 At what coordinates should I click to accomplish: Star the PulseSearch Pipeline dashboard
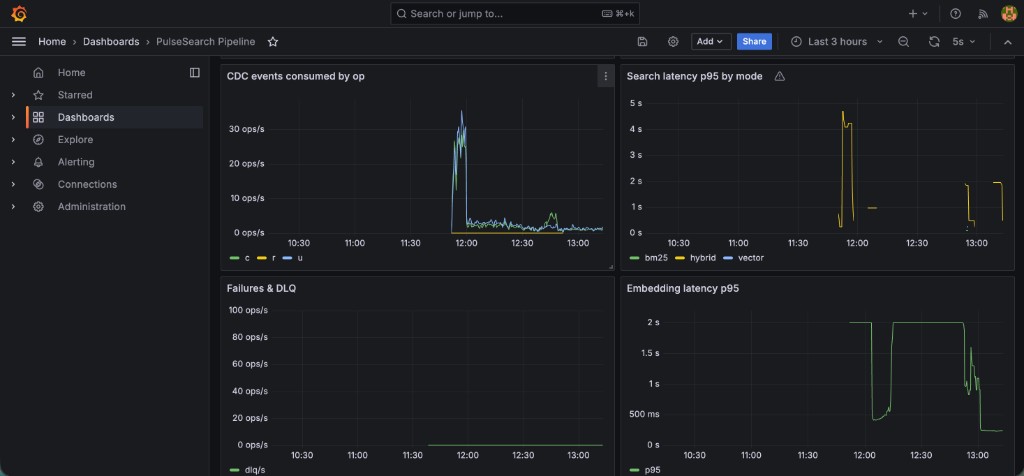point(273,42)
